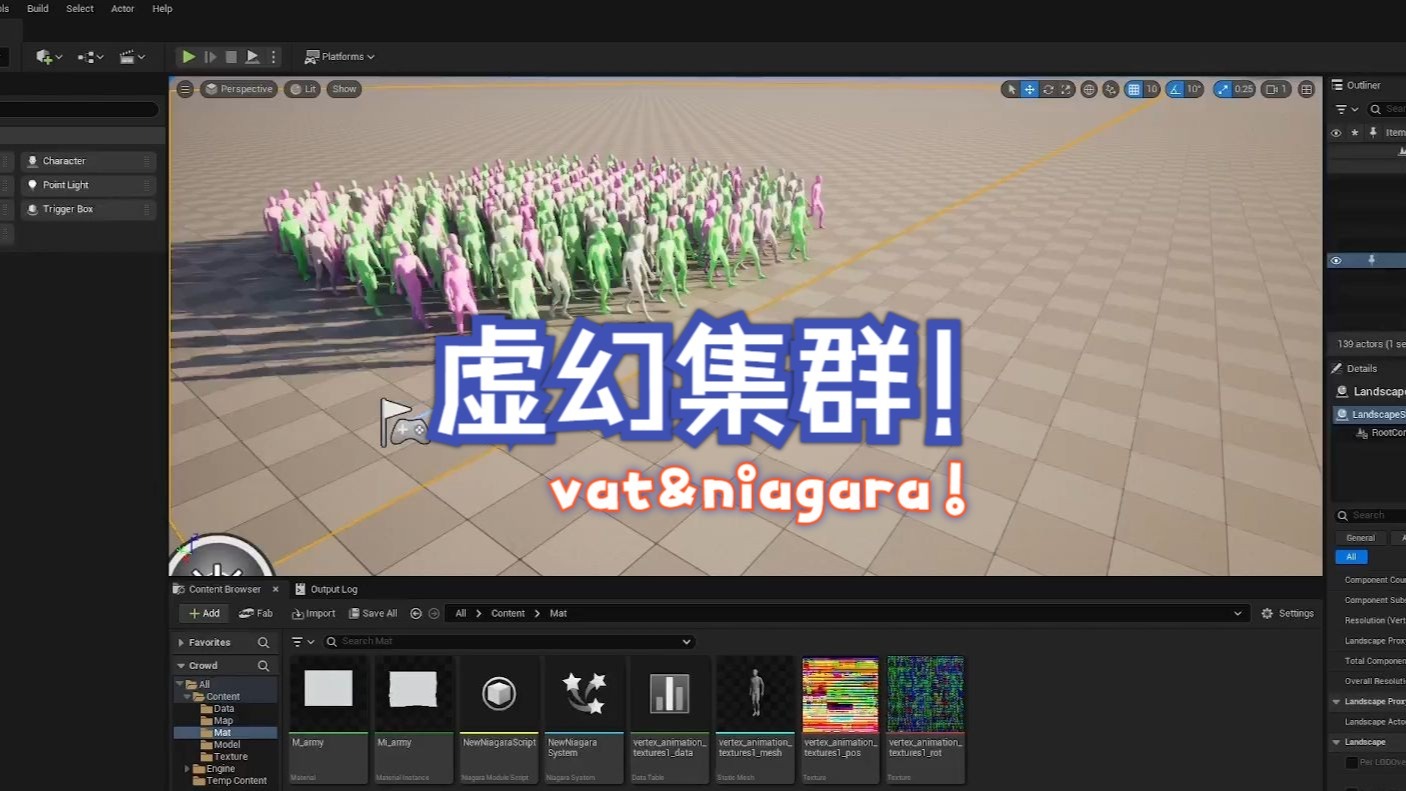Viewport: 1406px width, 791px height.
Task: Select the Texture folder in tree
Action: (231, 757)
